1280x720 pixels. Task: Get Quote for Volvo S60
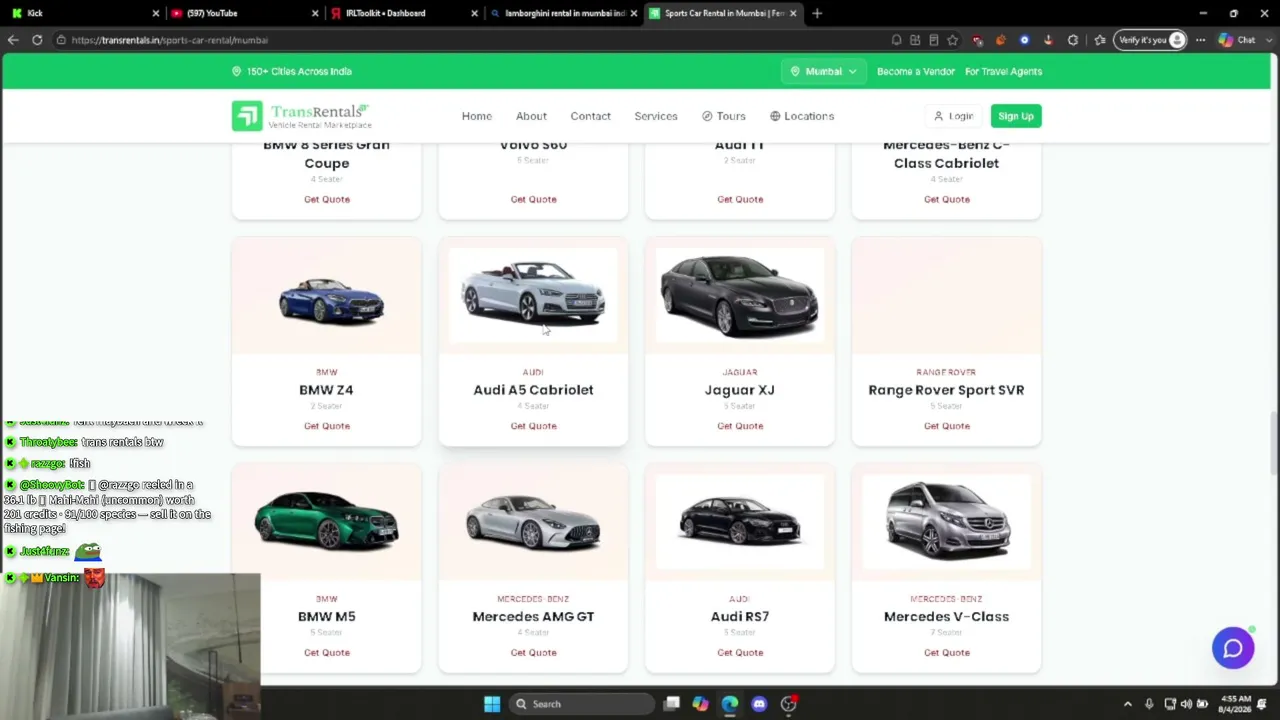pyautogui.click(x=533, y=199)
